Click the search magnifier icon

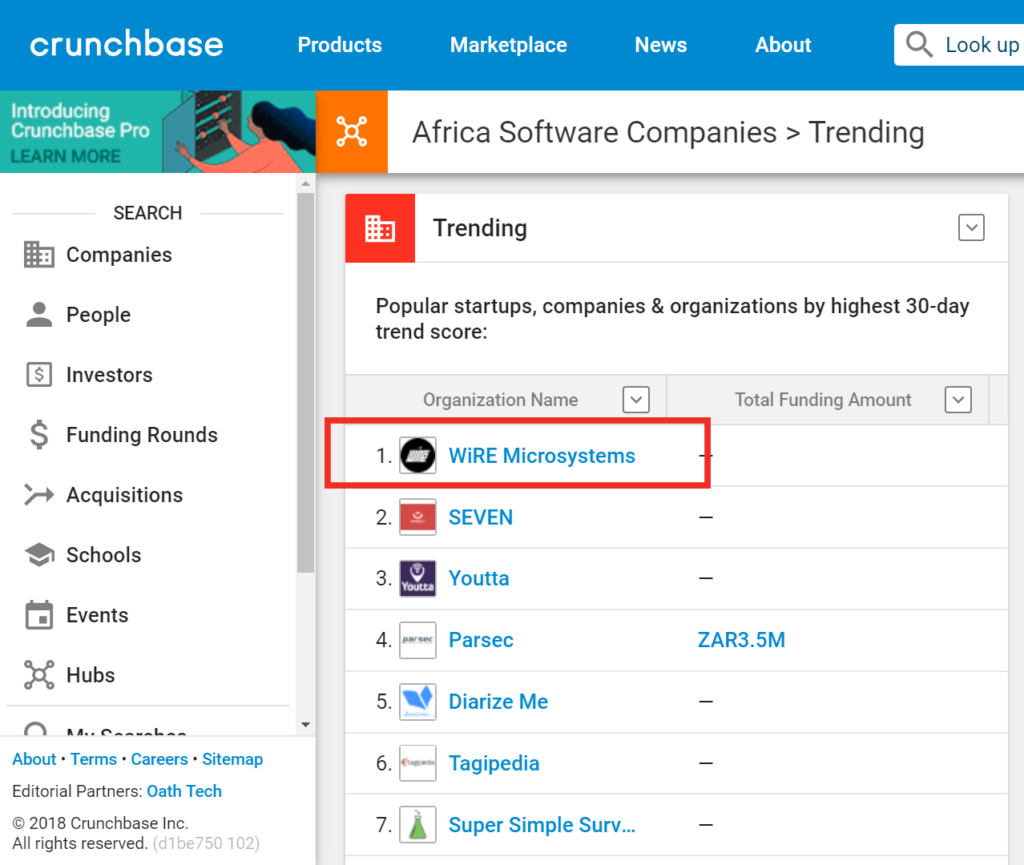click(x=919, y=44)
